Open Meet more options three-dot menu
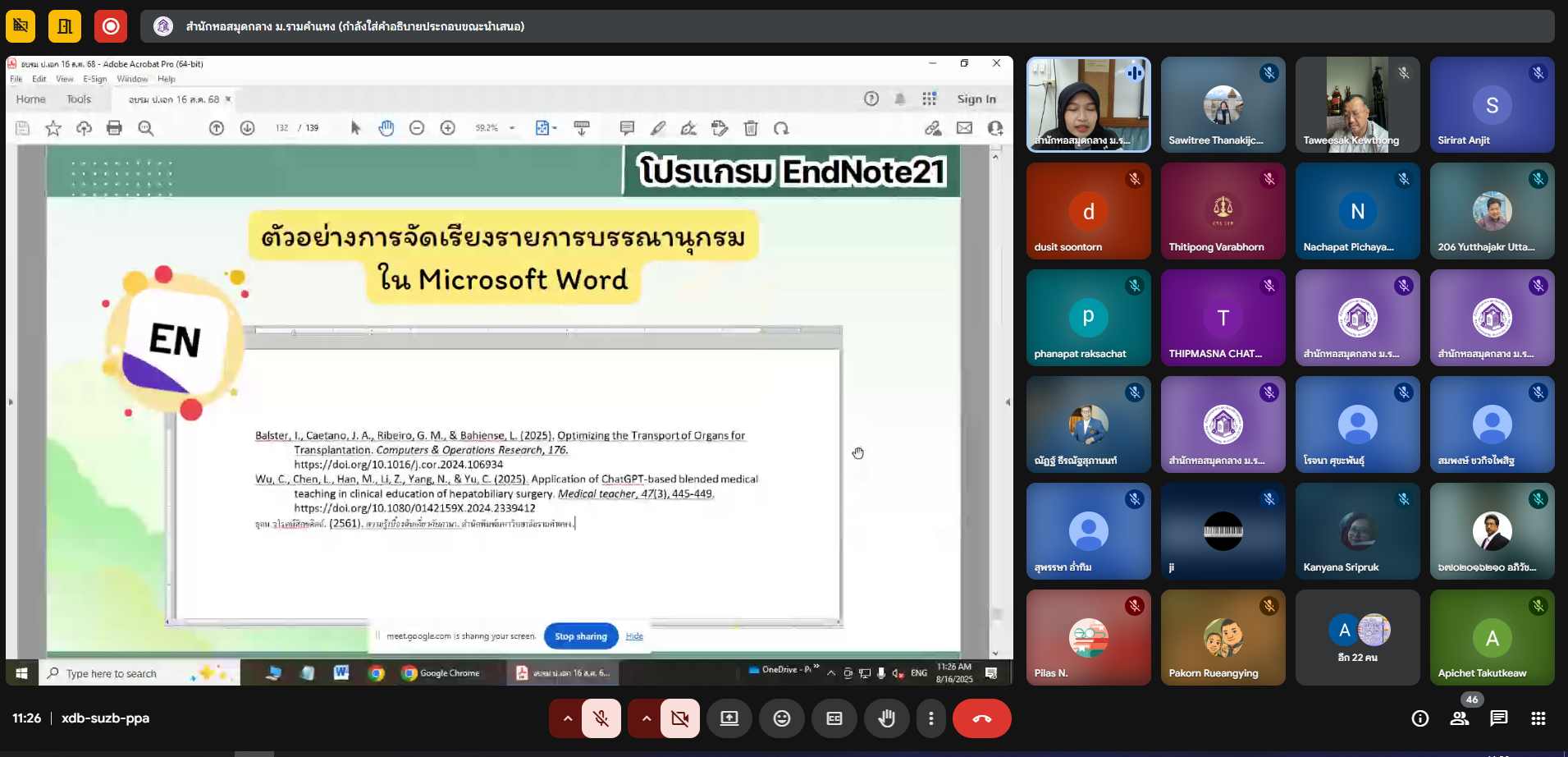 tap(930, 718)
